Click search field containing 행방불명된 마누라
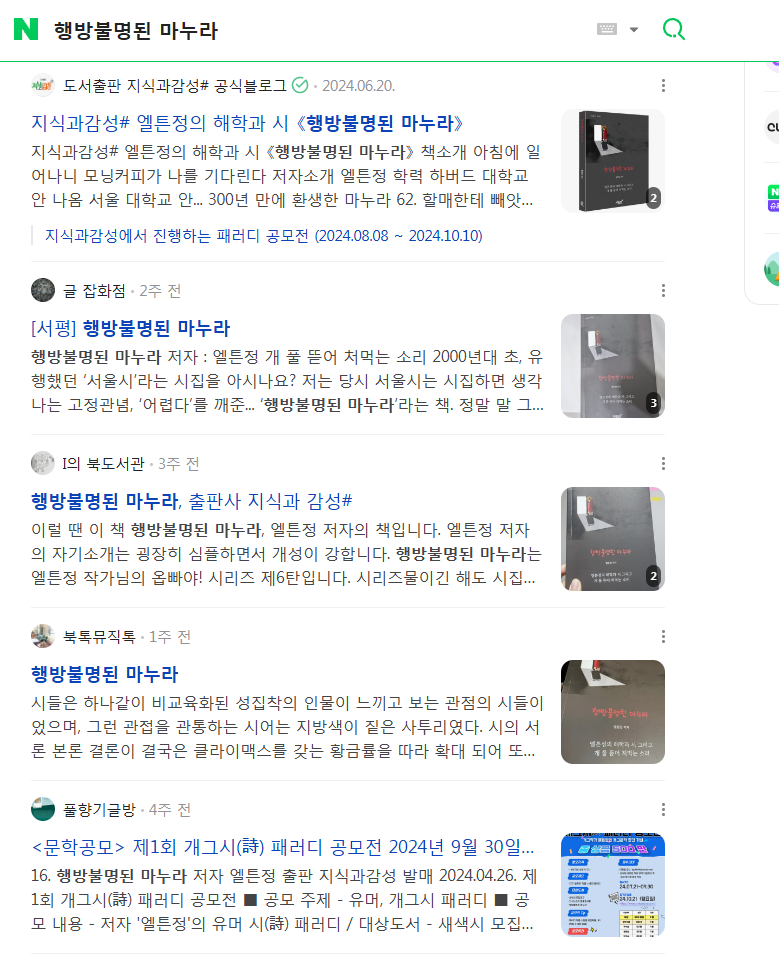Screen dimensions: 779x957 (317, 30)
